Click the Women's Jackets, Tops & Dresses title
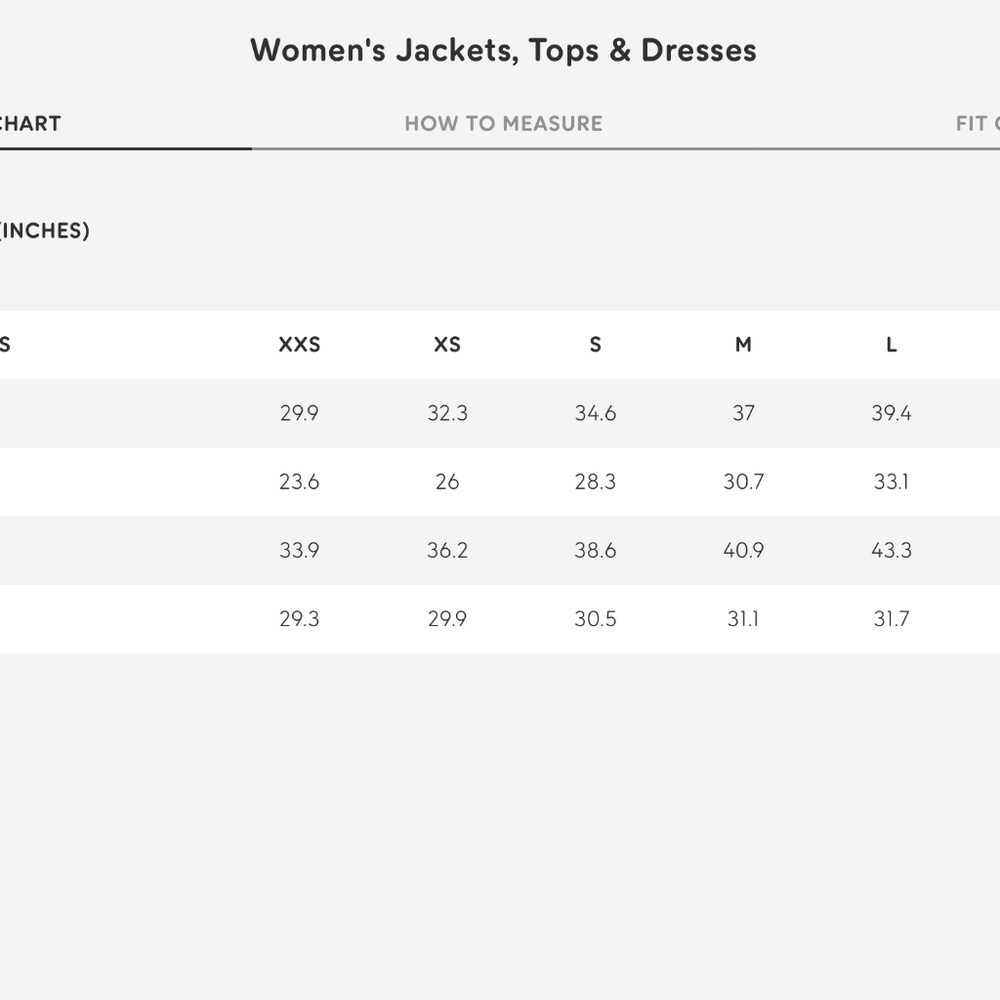Viewport: 1000px width, 1000px height. pos(503,50)
